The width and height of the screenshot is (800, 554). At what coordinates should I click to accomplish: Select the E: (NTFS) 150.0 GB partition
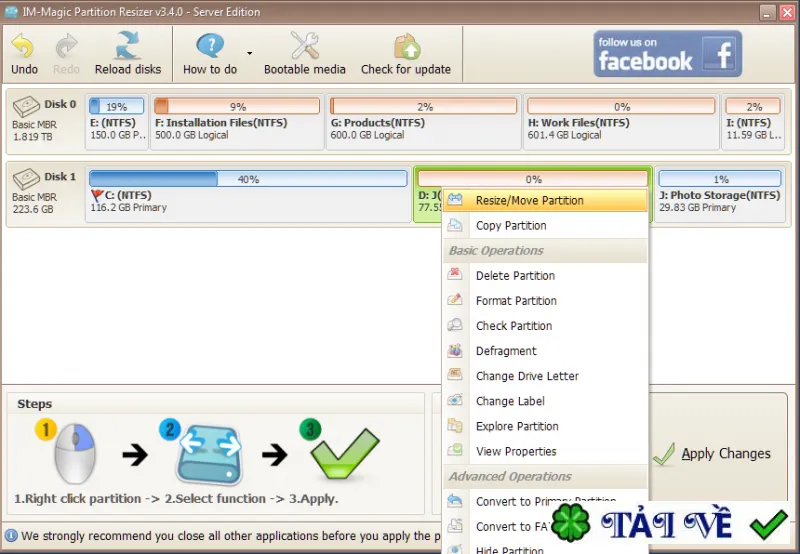pyautogui.click(x=117, y=121)
